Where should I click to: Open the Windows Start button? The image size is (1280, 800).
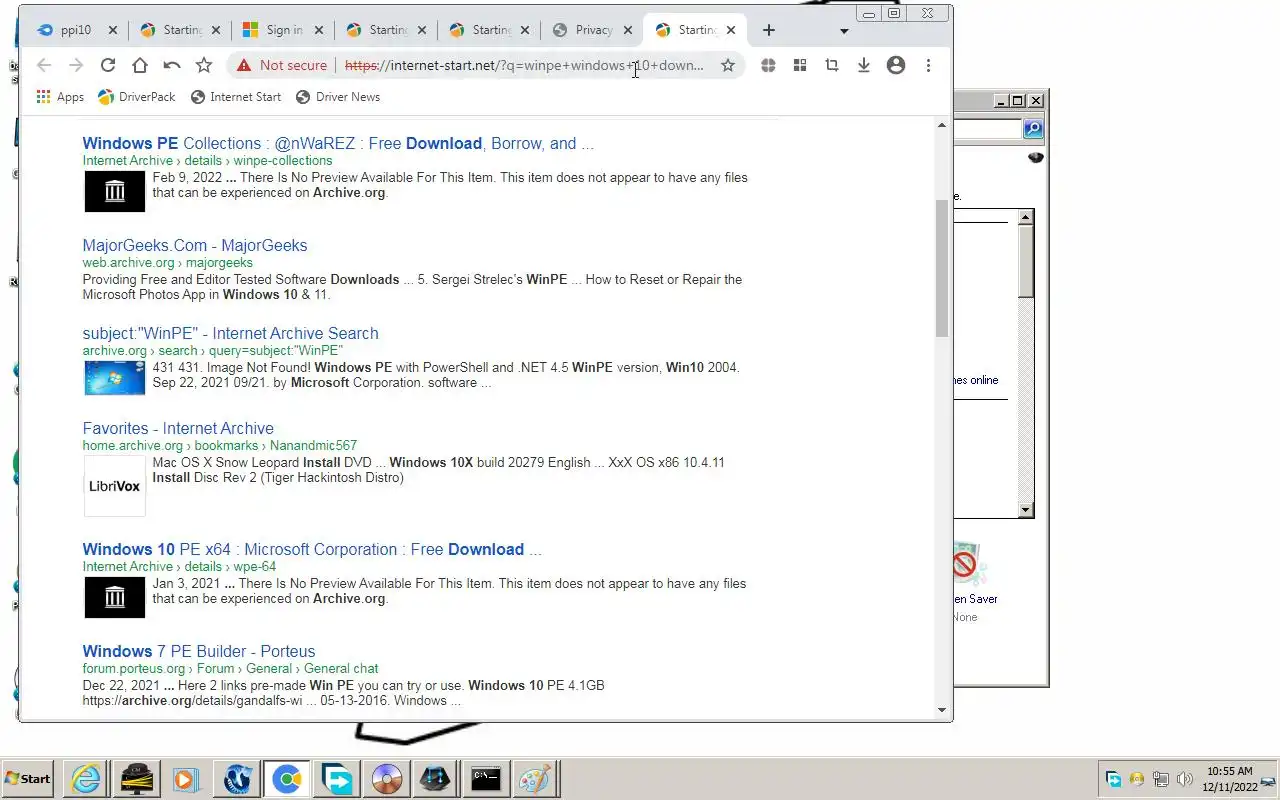[28, 779]
